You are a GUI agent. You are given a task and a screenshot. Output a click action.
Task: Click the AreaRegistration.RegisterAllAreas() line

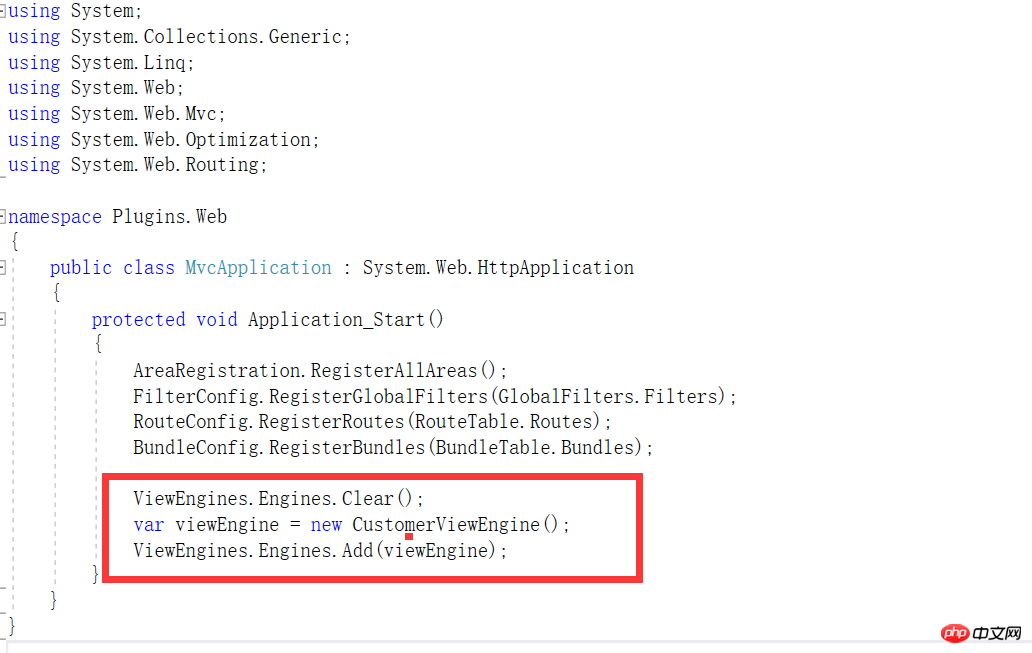coord(320,371)
